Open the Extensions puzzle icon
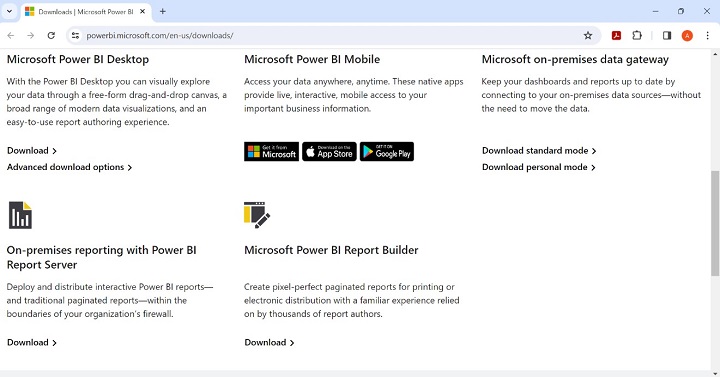This screenshot has width=720, height=377. pos(637,35)
